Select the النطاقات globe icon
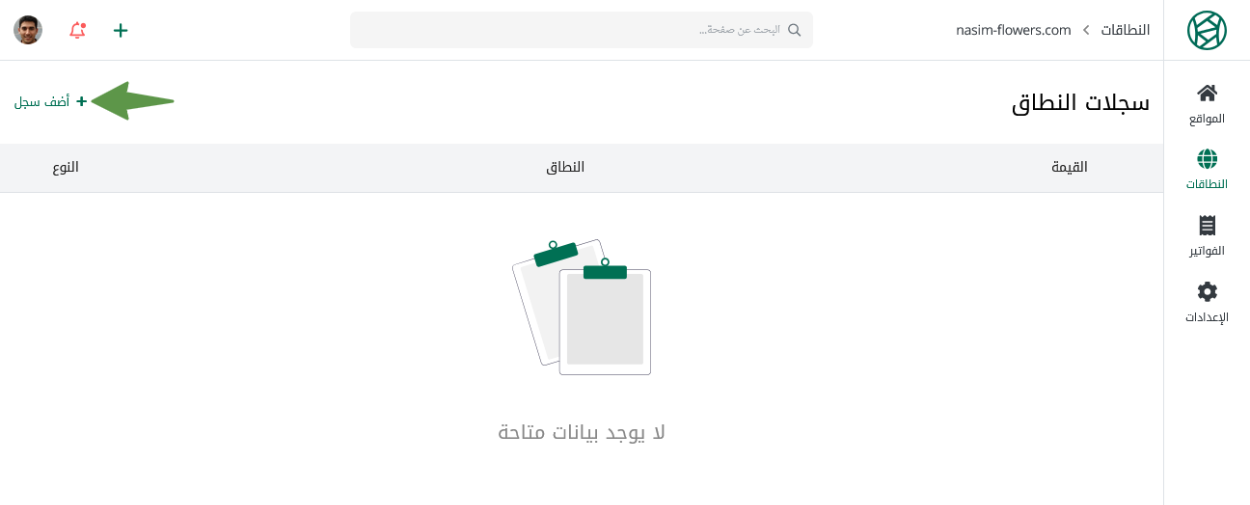 pos(1207,159)
